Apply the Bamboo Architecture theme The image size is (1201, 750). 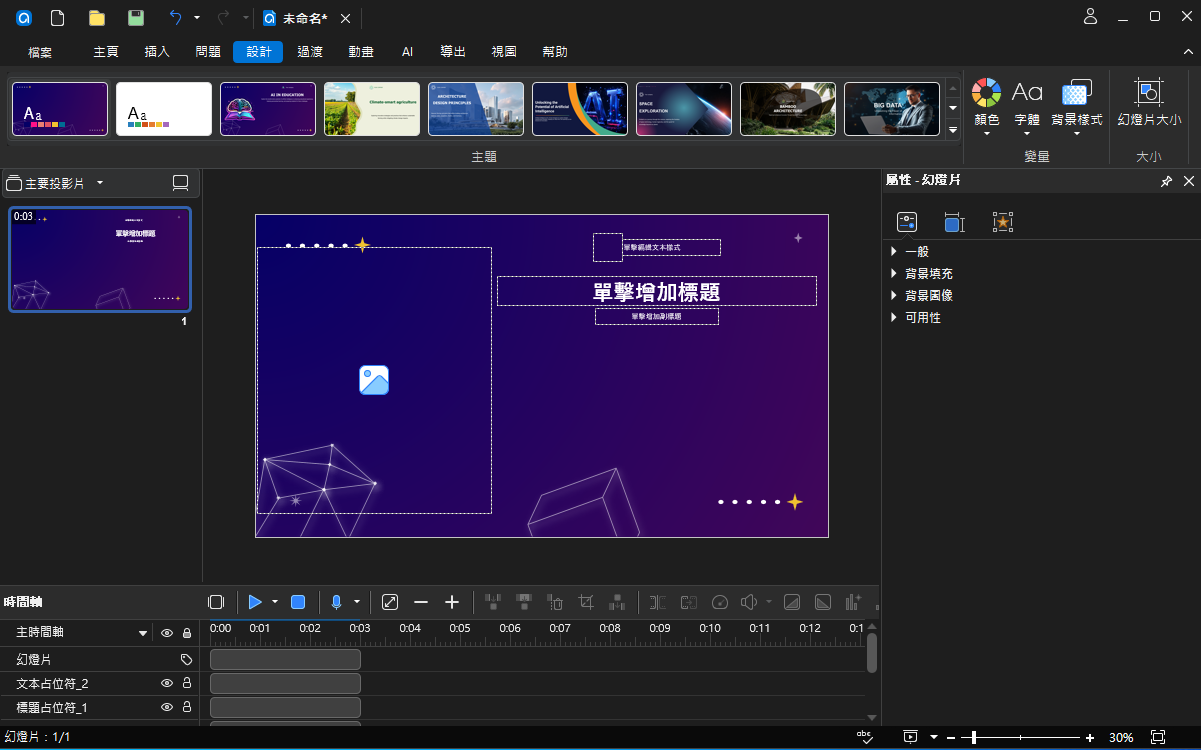(788, 109)
